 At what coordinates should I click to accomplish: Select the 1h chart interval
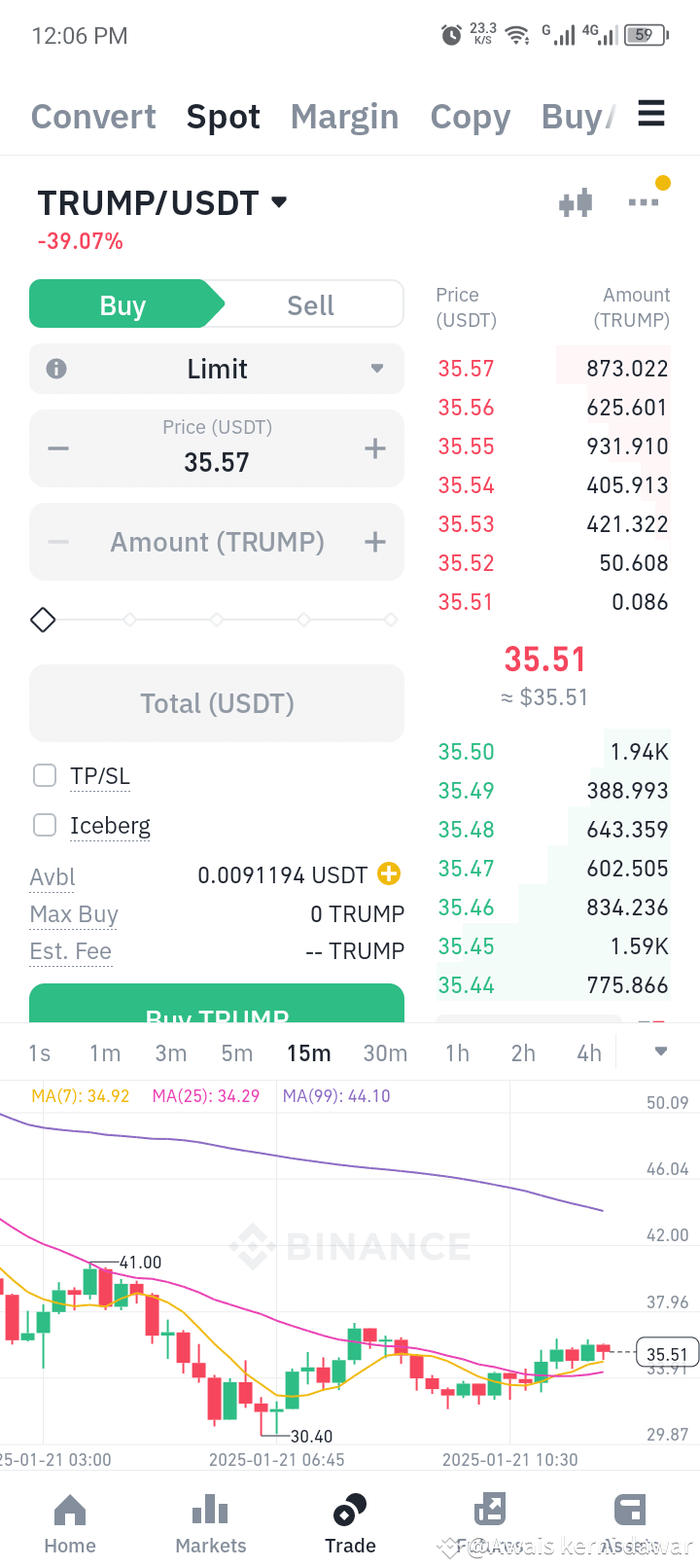click(458, 1053)
